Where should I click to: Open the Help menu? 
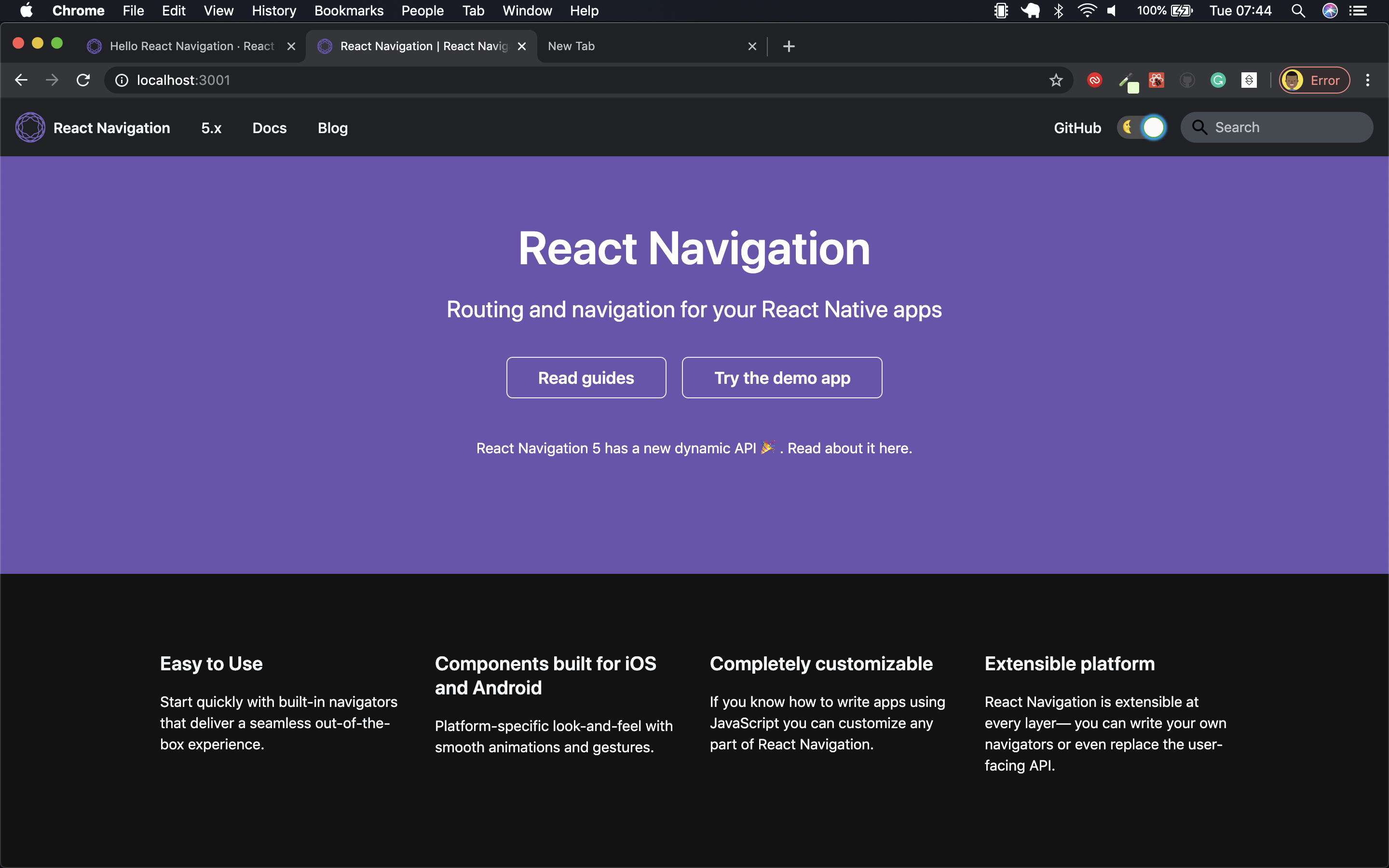584,10
